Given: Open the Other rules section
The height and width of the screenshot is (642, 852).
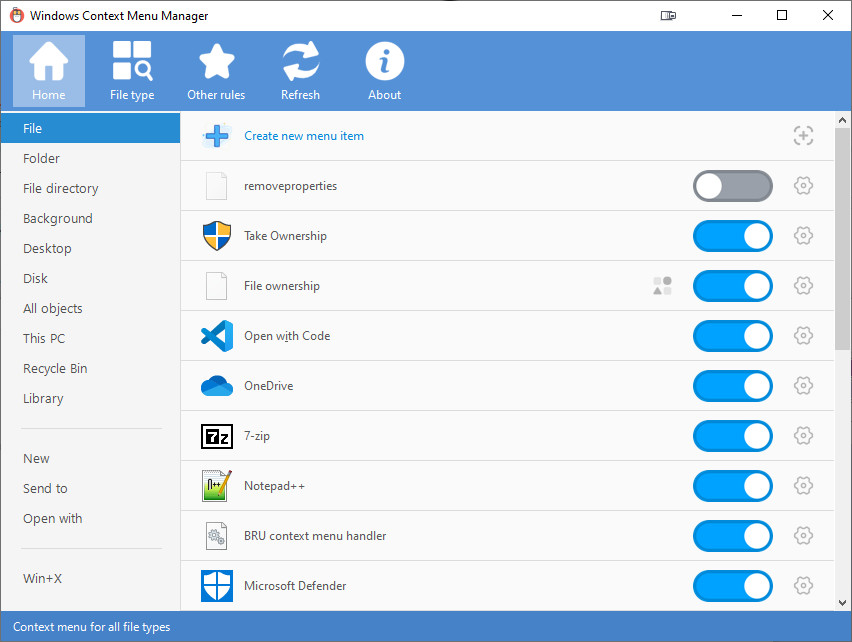Looking at the screenshot, I should coord(216,71).
